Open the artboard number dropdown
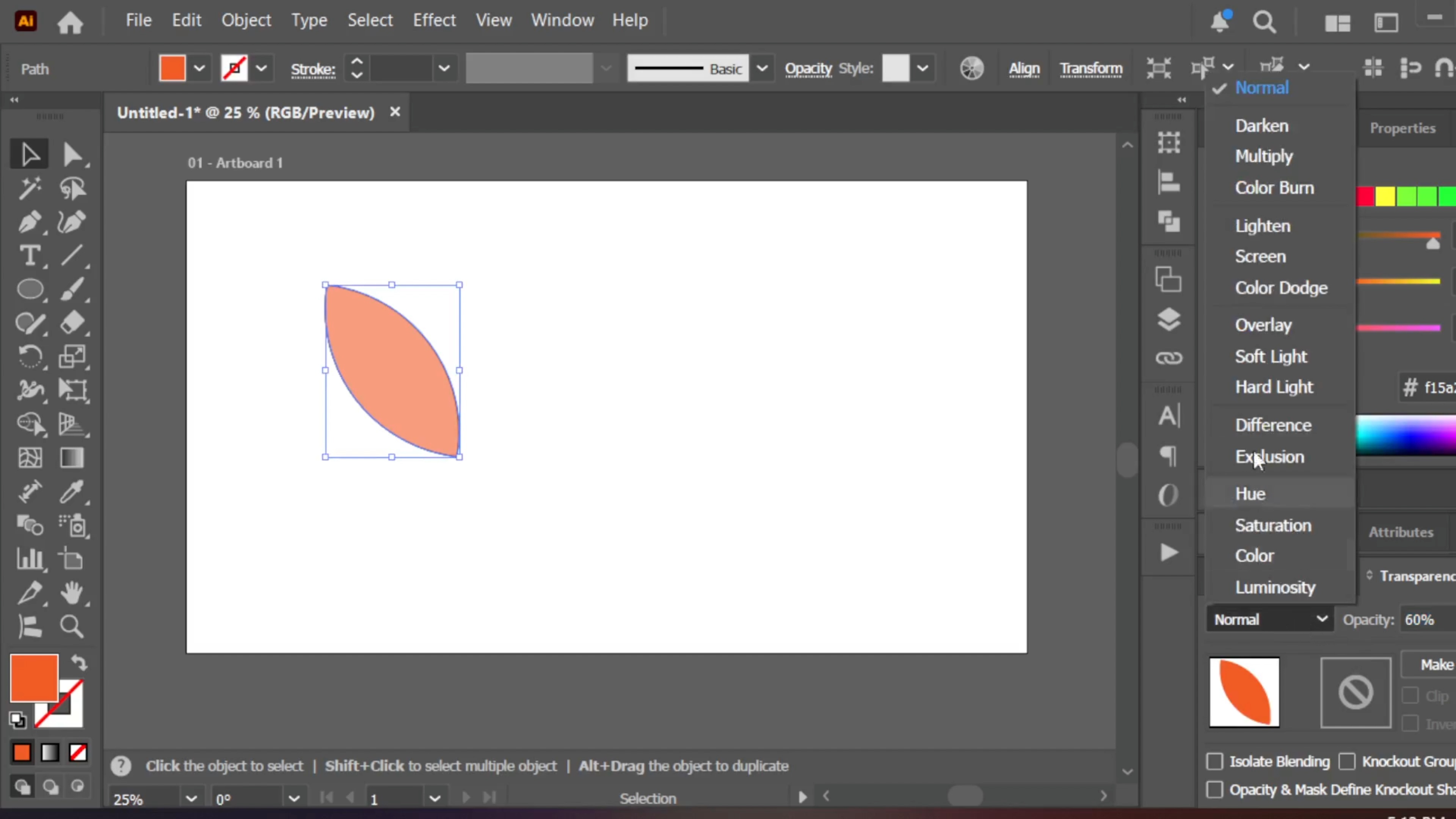The image size is (1456, 819). coord(435,799)
